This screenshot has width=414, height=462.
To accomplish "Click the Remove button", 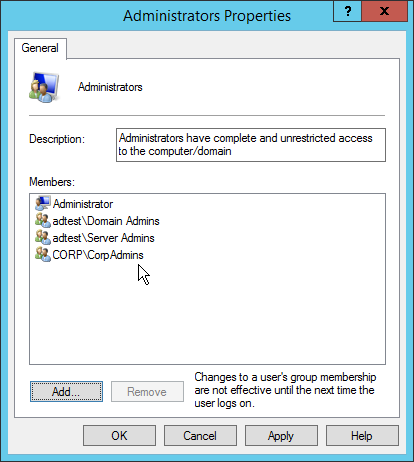I will [x=147, y=392].
